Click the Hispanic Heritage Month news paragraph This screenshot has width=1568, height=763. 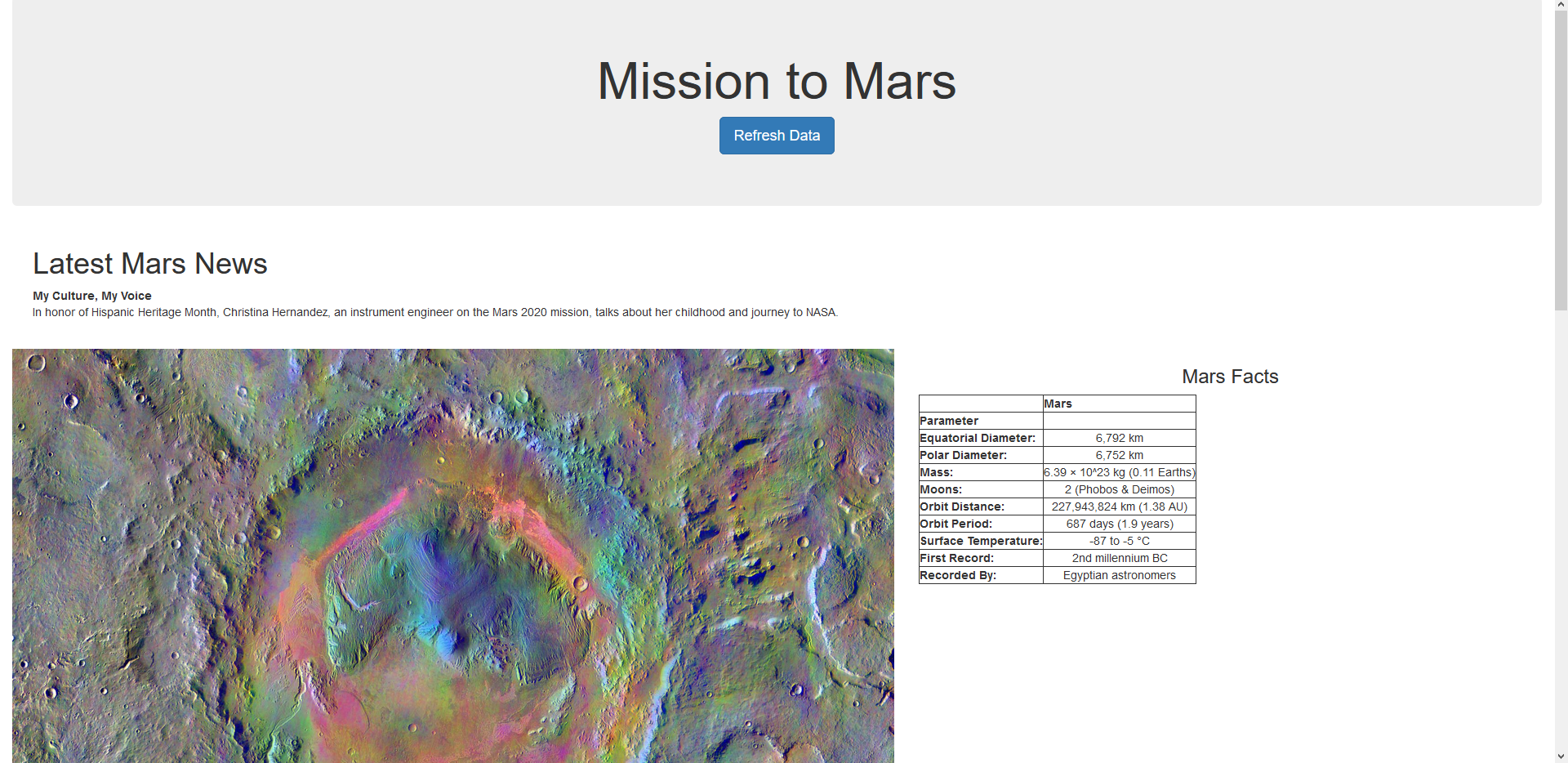coord(435,312)
